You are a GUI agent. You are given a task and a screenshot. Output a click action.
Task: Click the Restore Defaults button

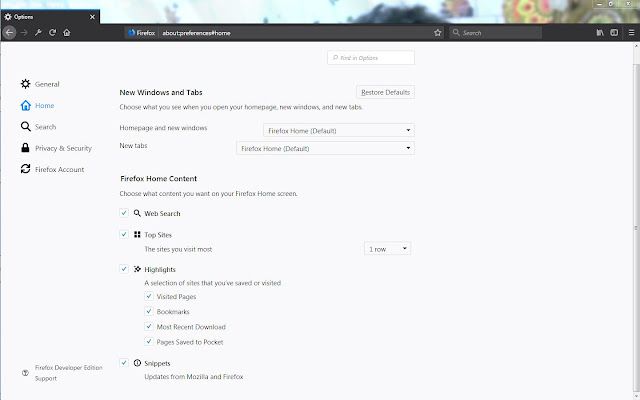385,92
